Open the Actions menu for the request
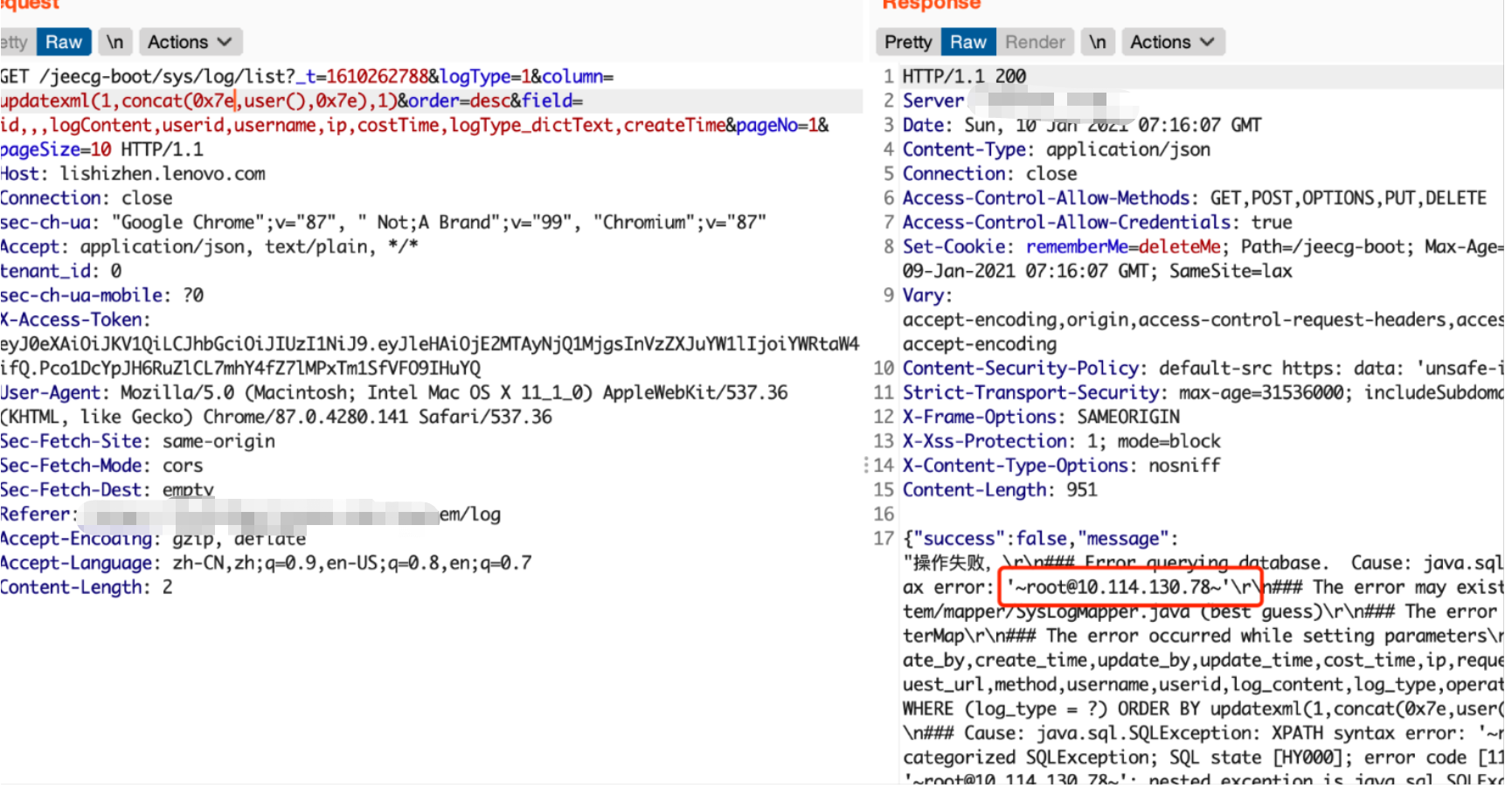Viewport: 1512px width, 788px height. (x=190, y=41)
